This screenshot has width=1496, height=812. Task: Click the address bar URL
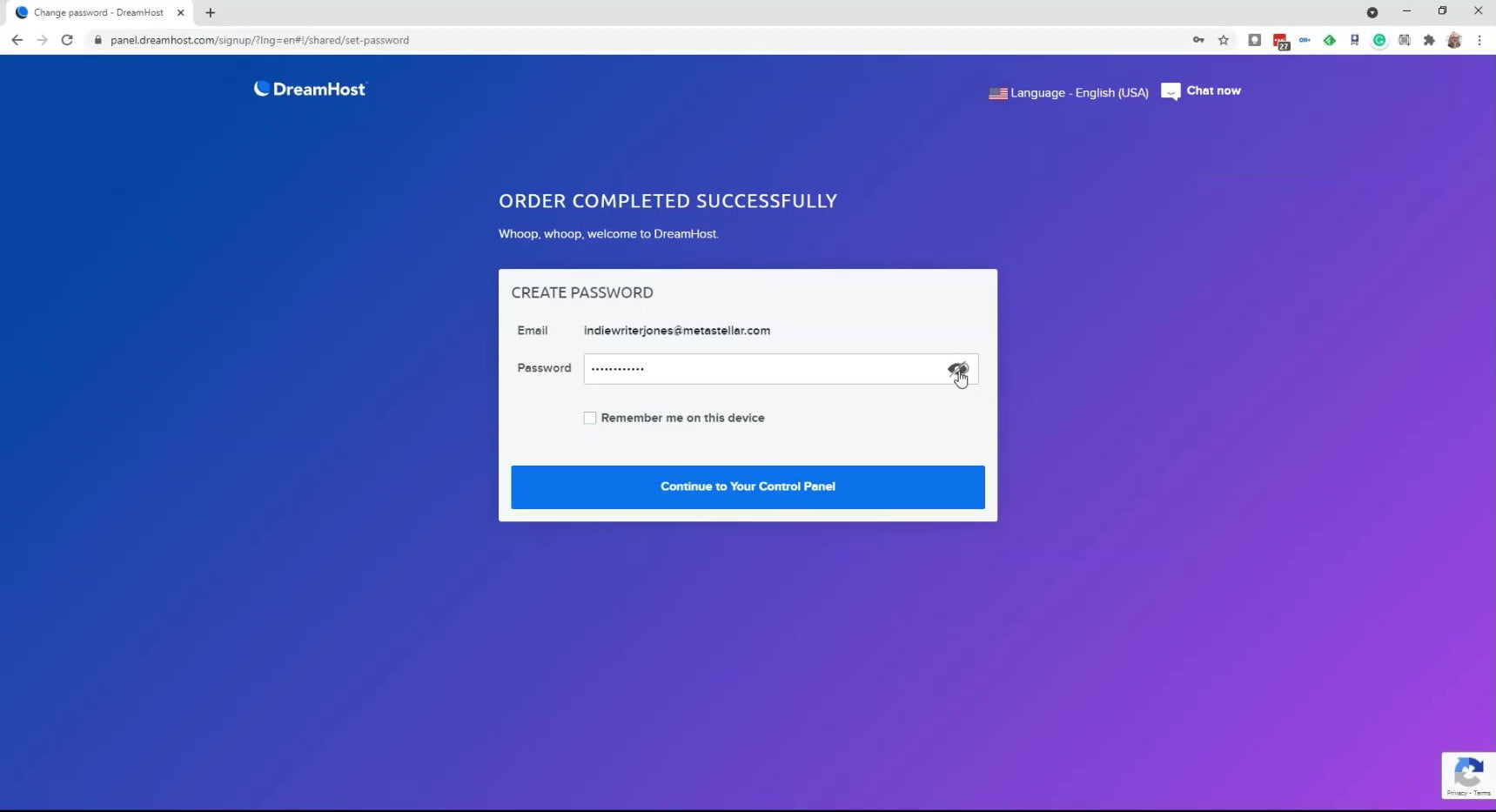click(259, 40)
